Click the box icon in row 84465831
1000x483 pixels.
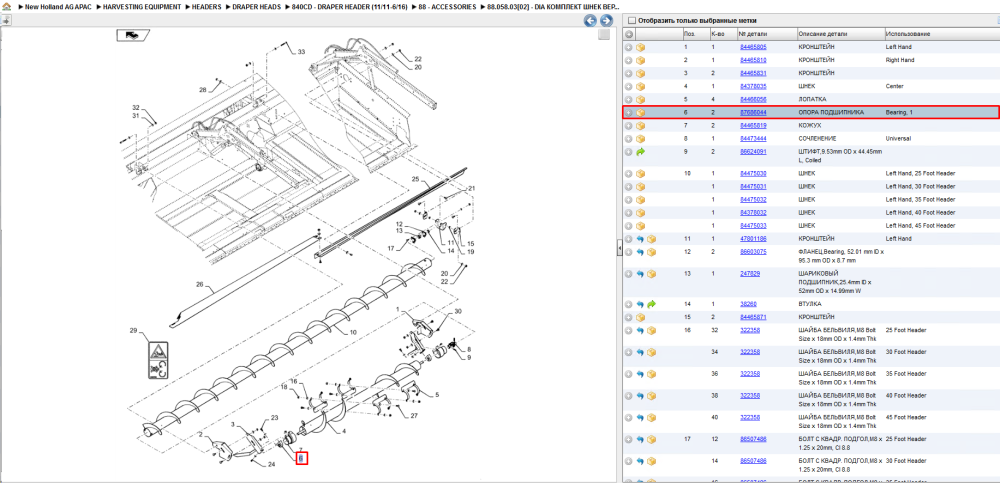tap(640, 73)
